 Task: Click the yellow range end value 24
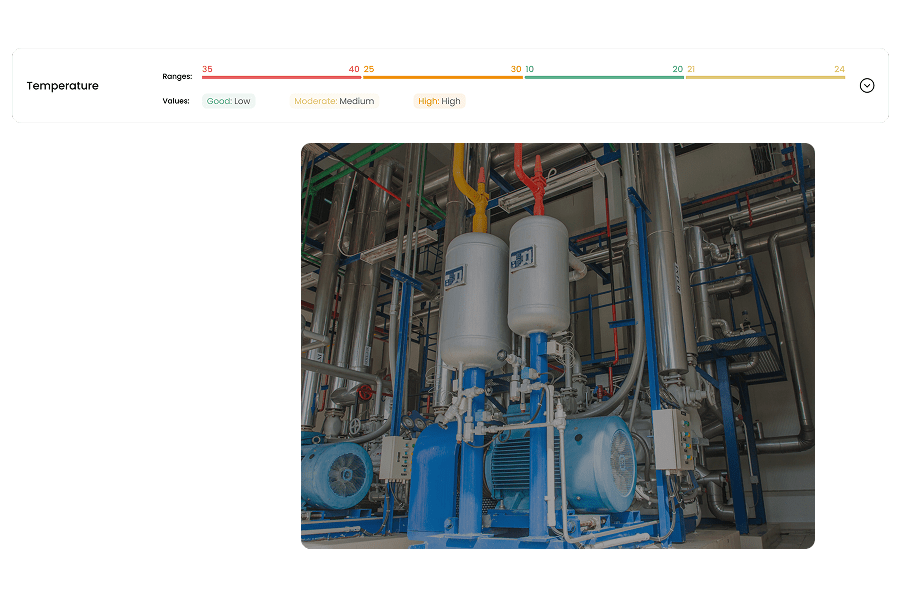[x=839, y=69]
